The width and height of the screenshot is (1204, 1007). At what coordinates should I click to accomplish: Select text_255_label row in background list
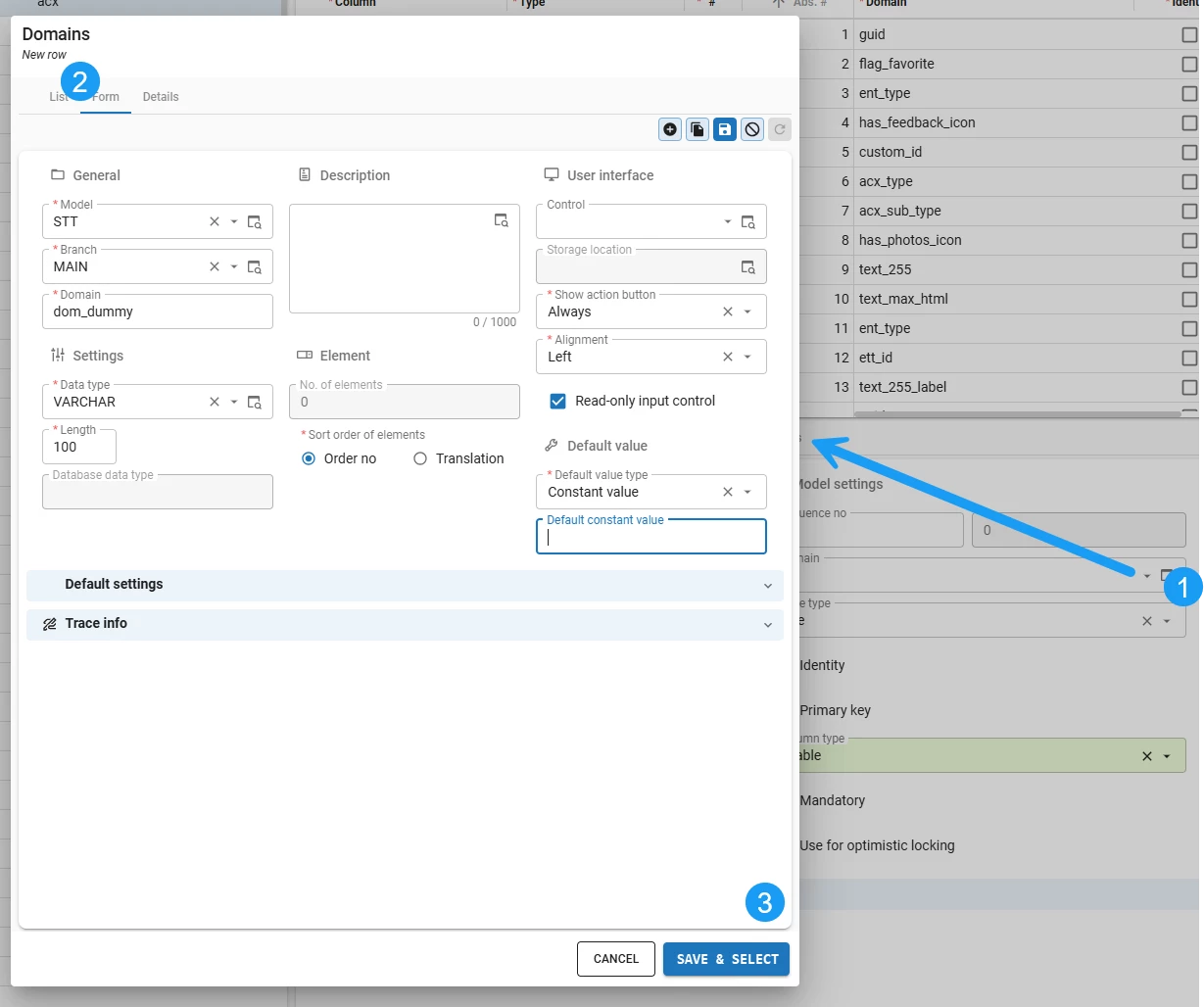click(x=998, y=388)
